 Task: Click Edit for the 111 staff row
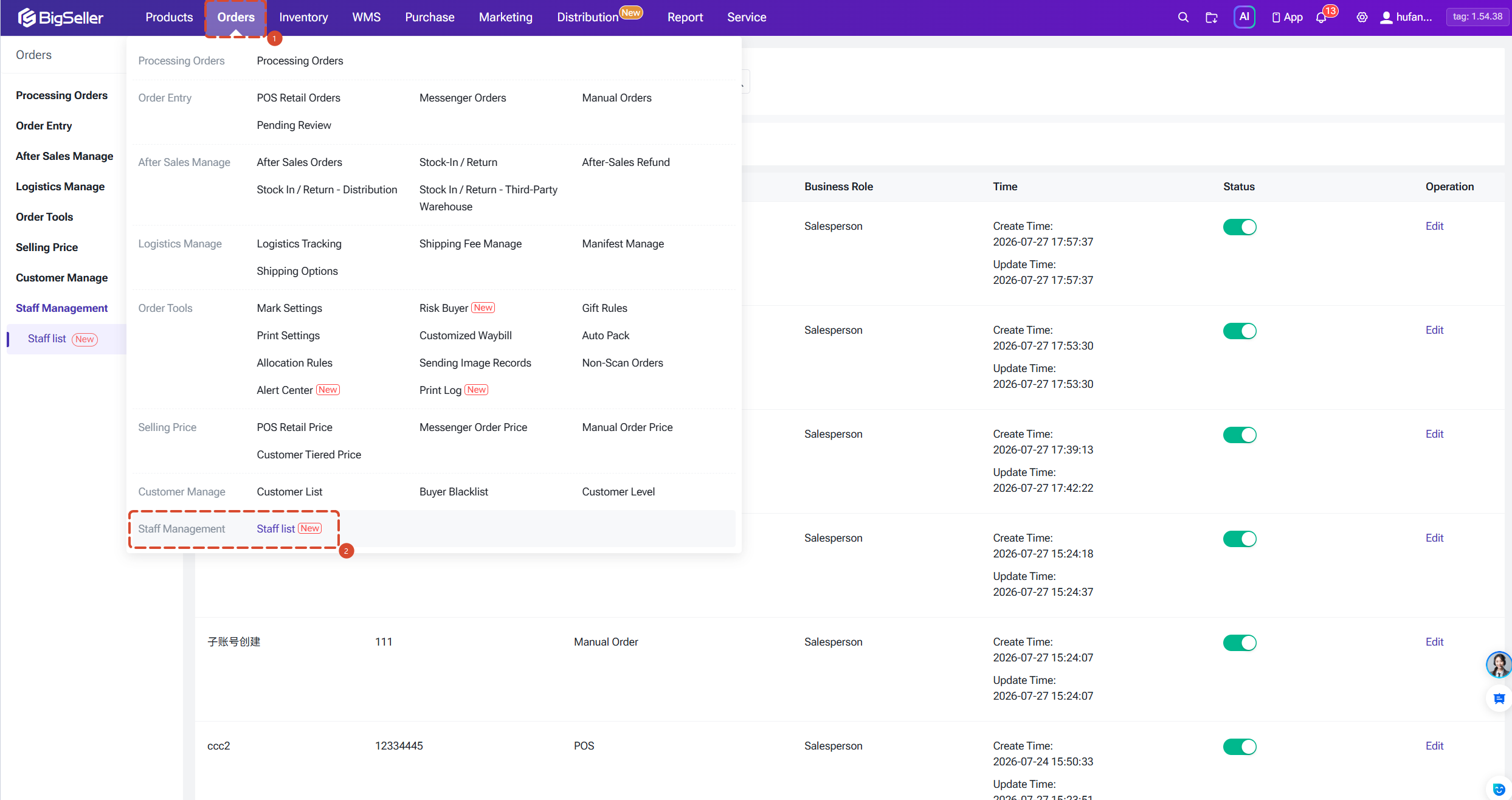point(1434,642)
